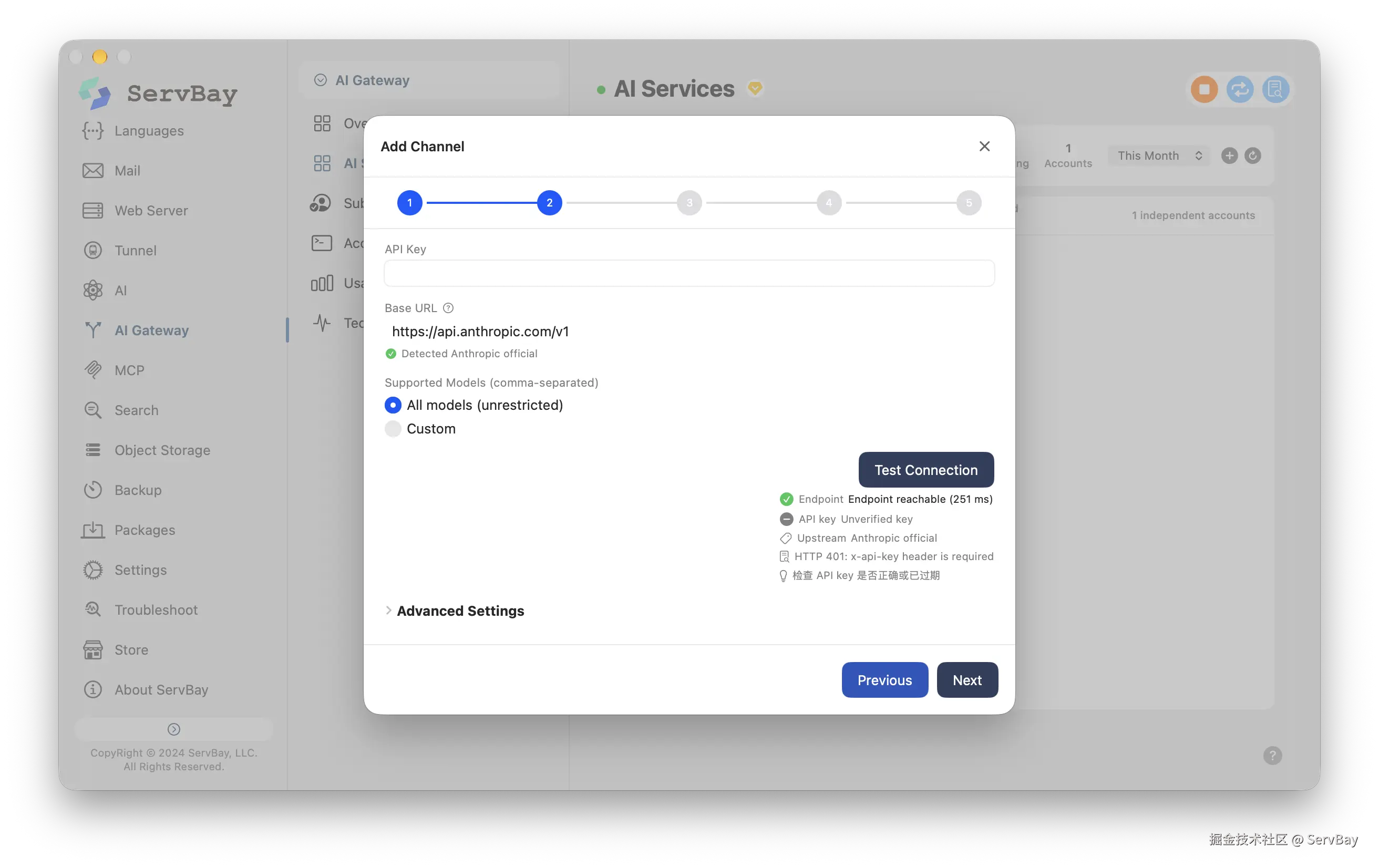Screen dimensions: 1379x868
Task: Select All models (unrestricted) radio option
Action: click(474, 406)
